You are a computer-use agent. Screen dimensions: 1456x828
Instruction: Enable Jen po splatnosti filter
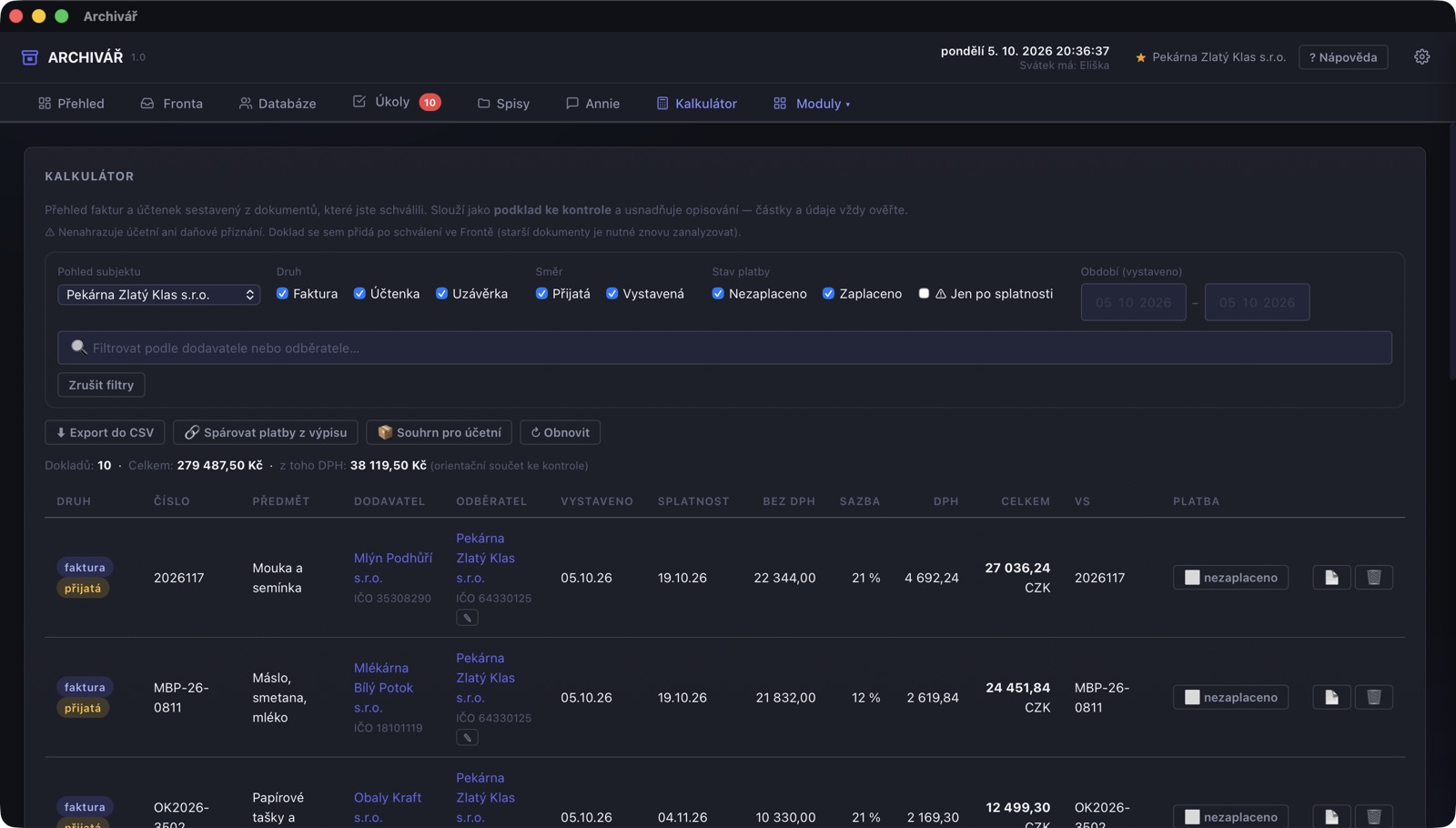(x=924, y=293)
